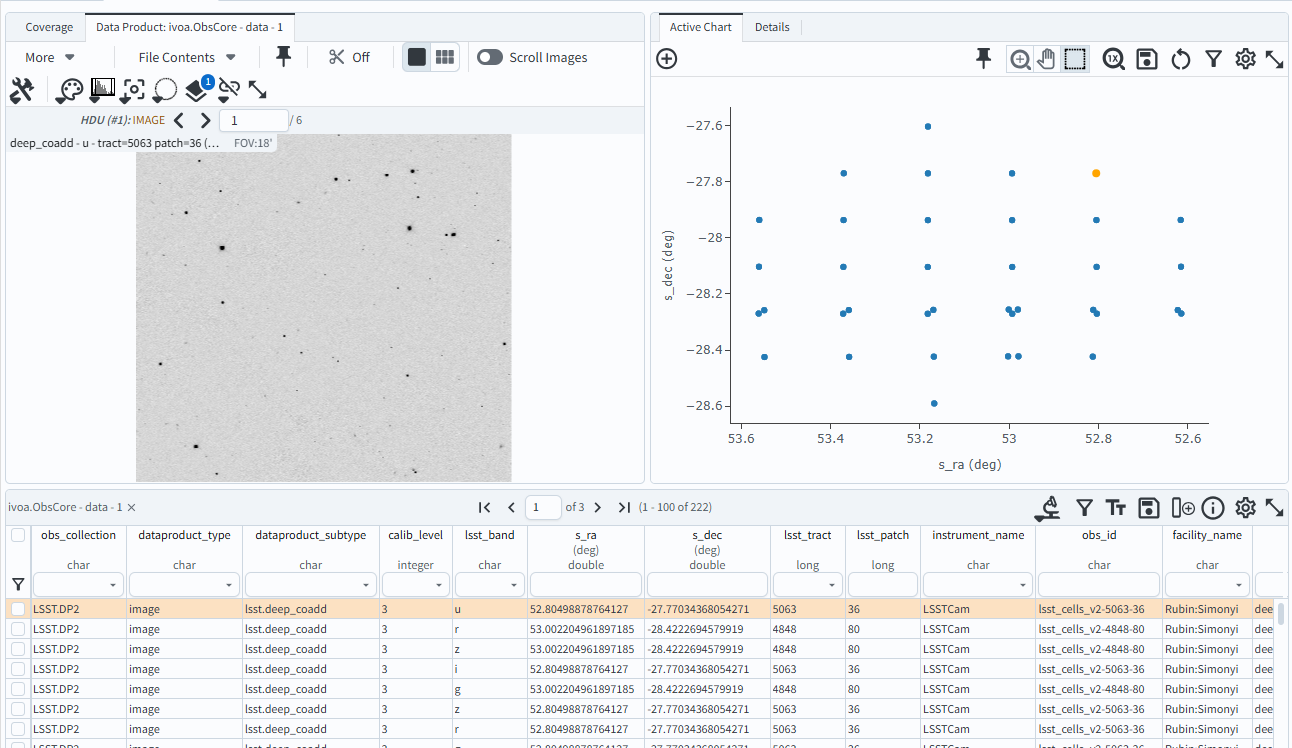
Task: Open the table microscope data action icon
Action: coord(1048,508)
